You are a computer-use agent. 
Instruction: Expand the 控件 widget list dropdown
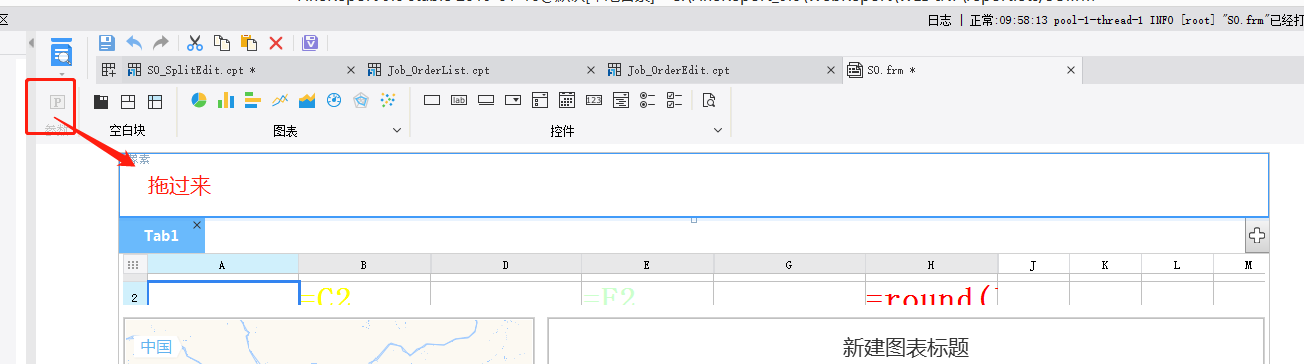tap(717, 131)
